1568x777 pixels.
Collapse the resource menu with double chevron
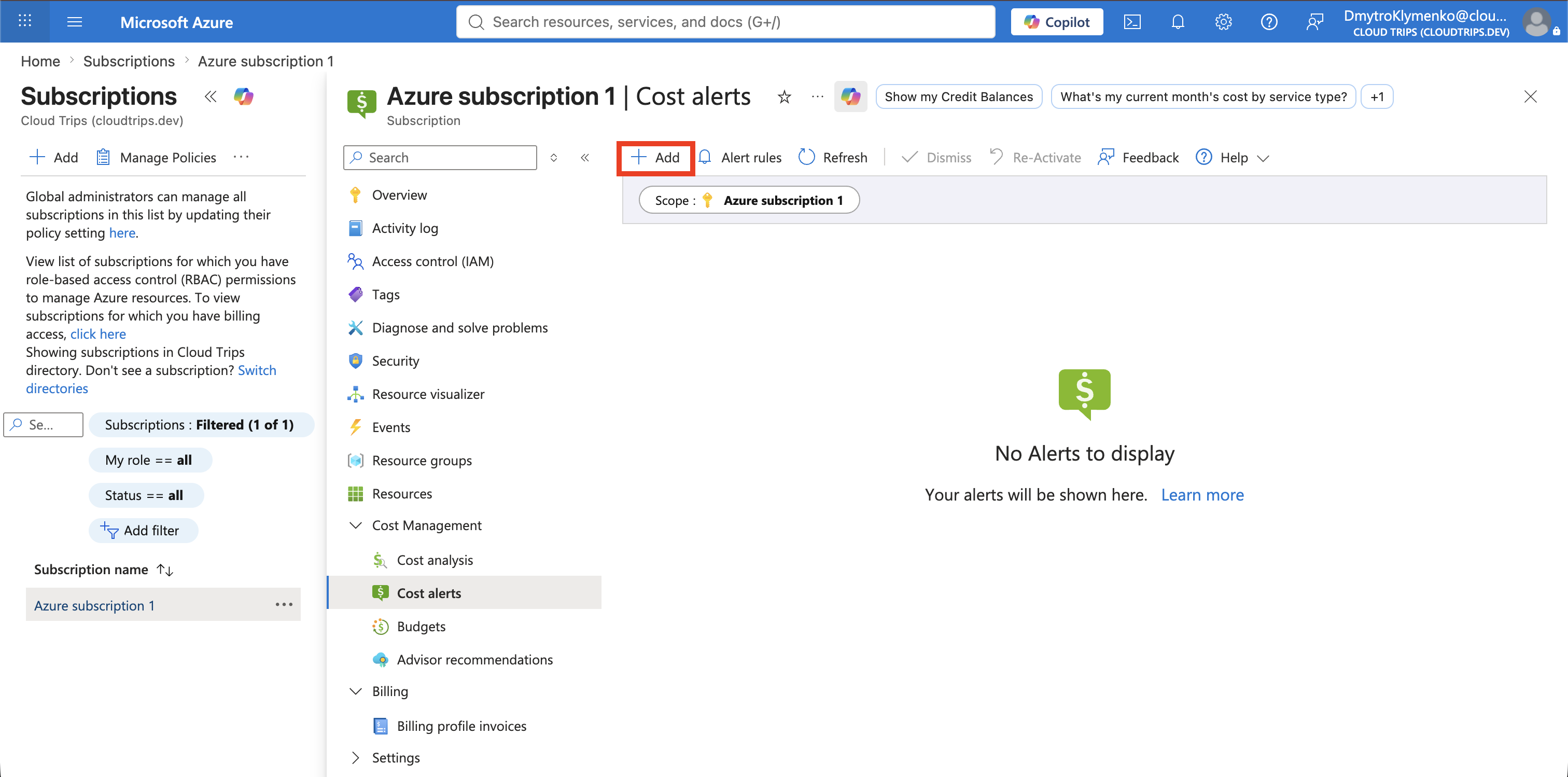point(585,157)
